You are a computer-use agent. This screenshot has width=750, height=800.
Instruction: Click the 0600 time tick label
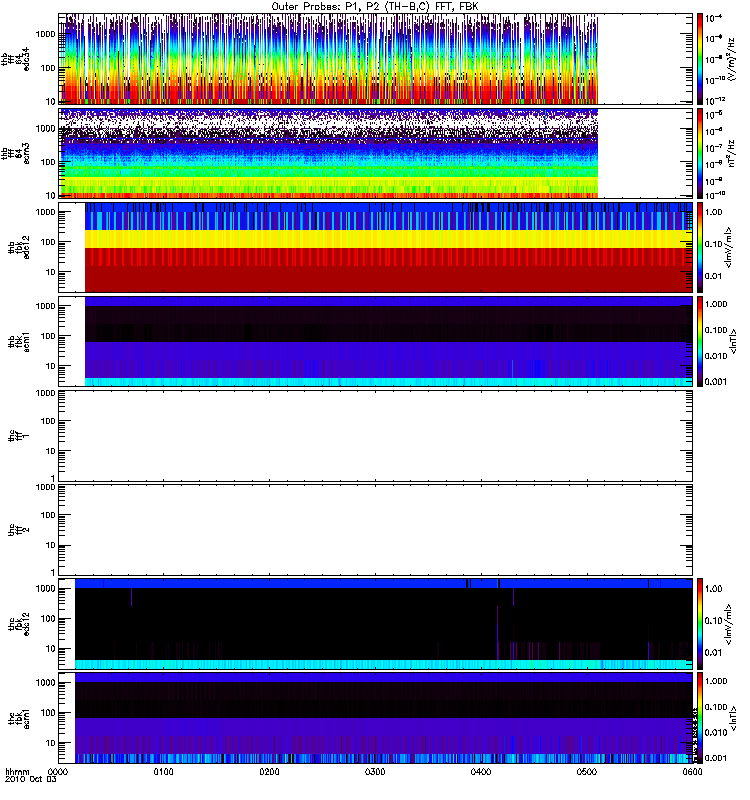pyautogui.click(x=692, y=772)
